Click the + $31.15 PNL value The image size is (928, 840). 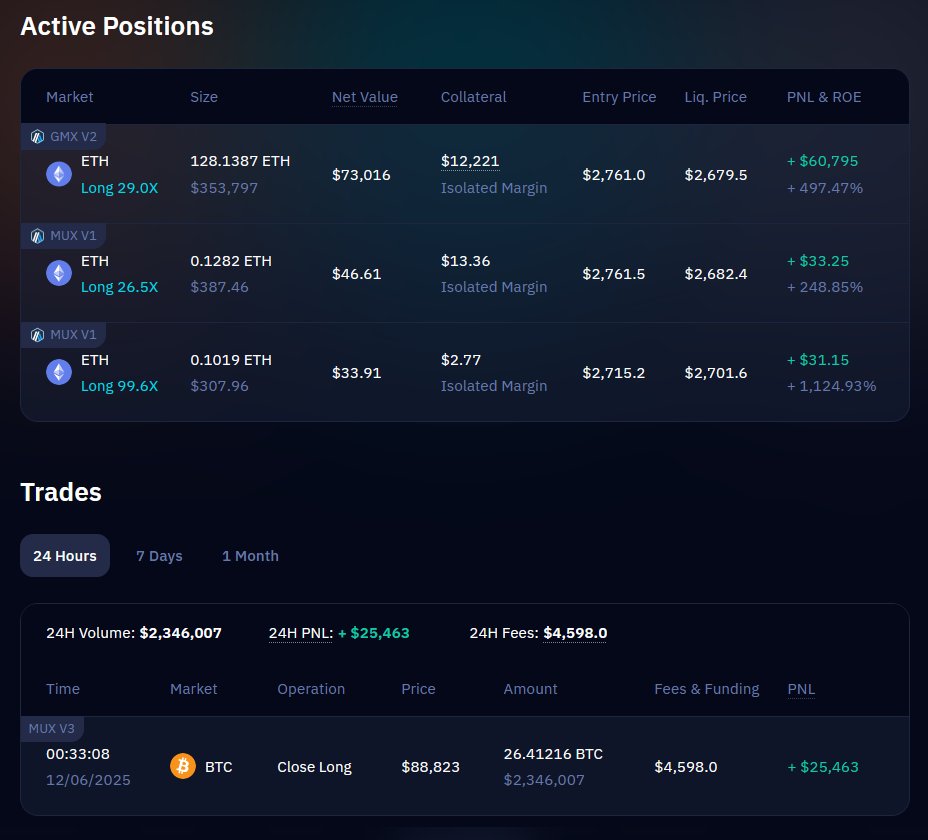[818, 360]
